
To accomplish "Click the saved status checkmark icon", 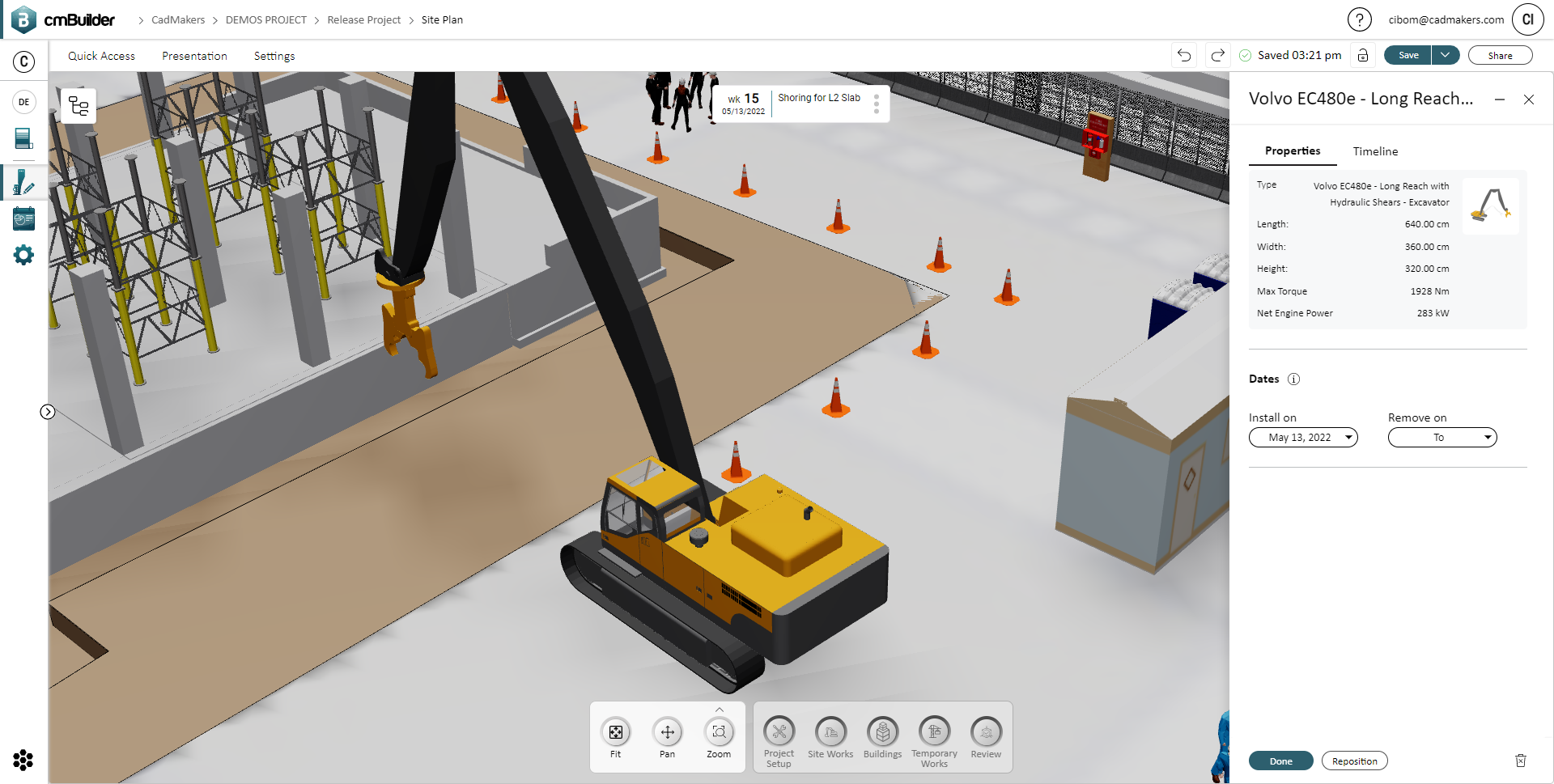I will (1246, 55).
